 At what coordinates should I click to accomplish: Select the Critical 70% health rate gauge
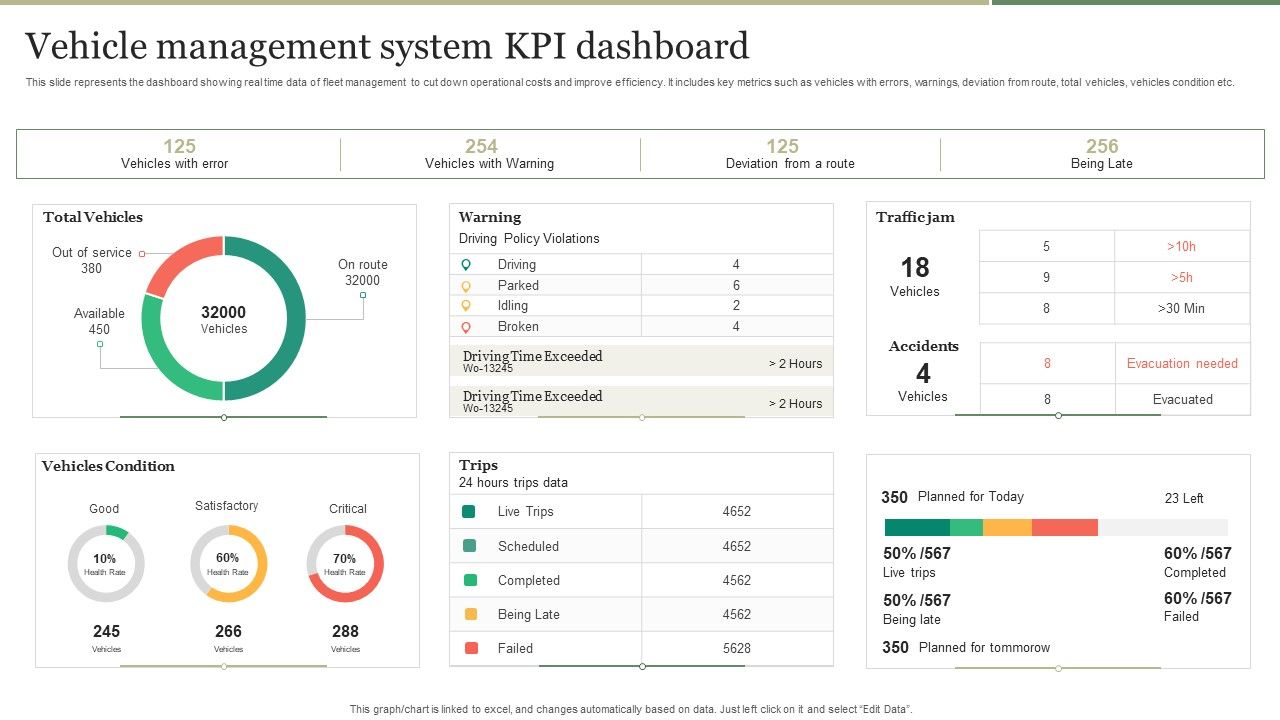click(x=345, y=563)
